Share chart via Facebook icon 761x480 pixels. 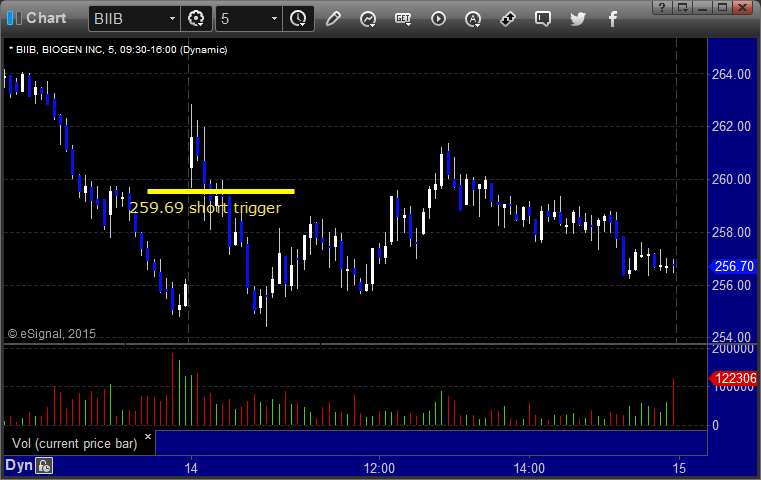(613, 19)
